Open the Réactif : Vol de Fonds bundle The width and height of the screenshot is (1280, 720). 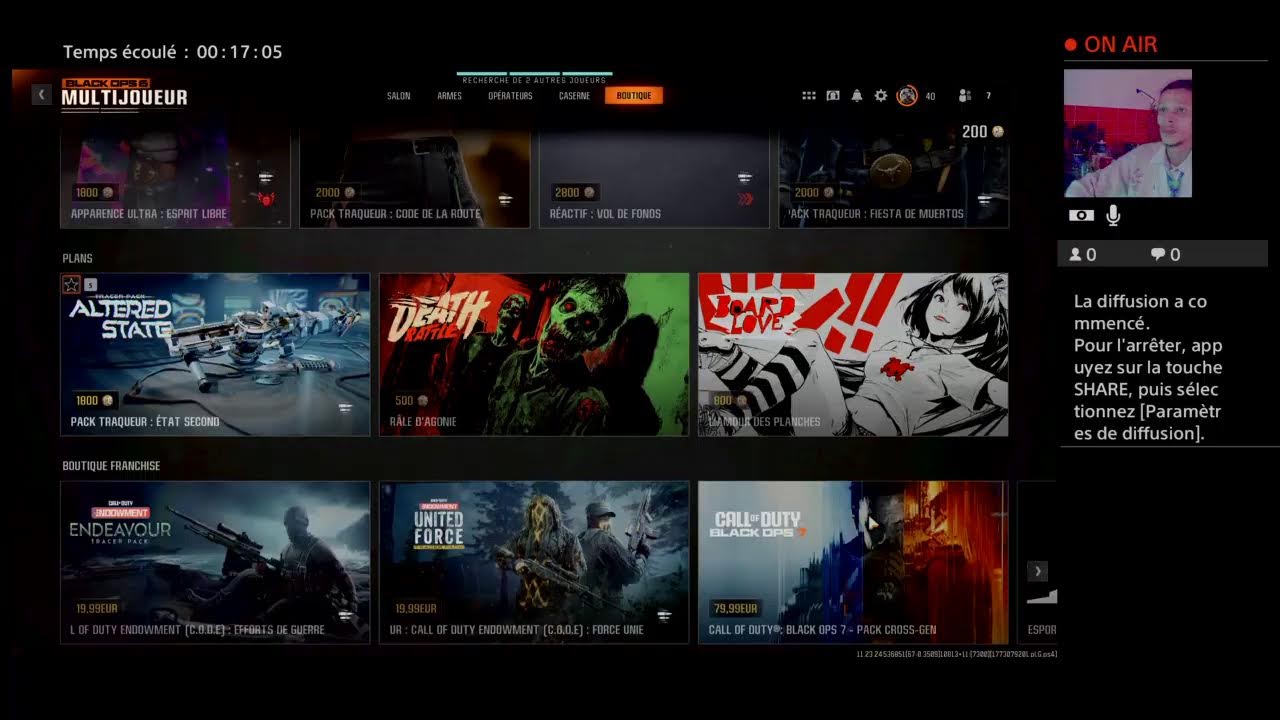point(654,179)
